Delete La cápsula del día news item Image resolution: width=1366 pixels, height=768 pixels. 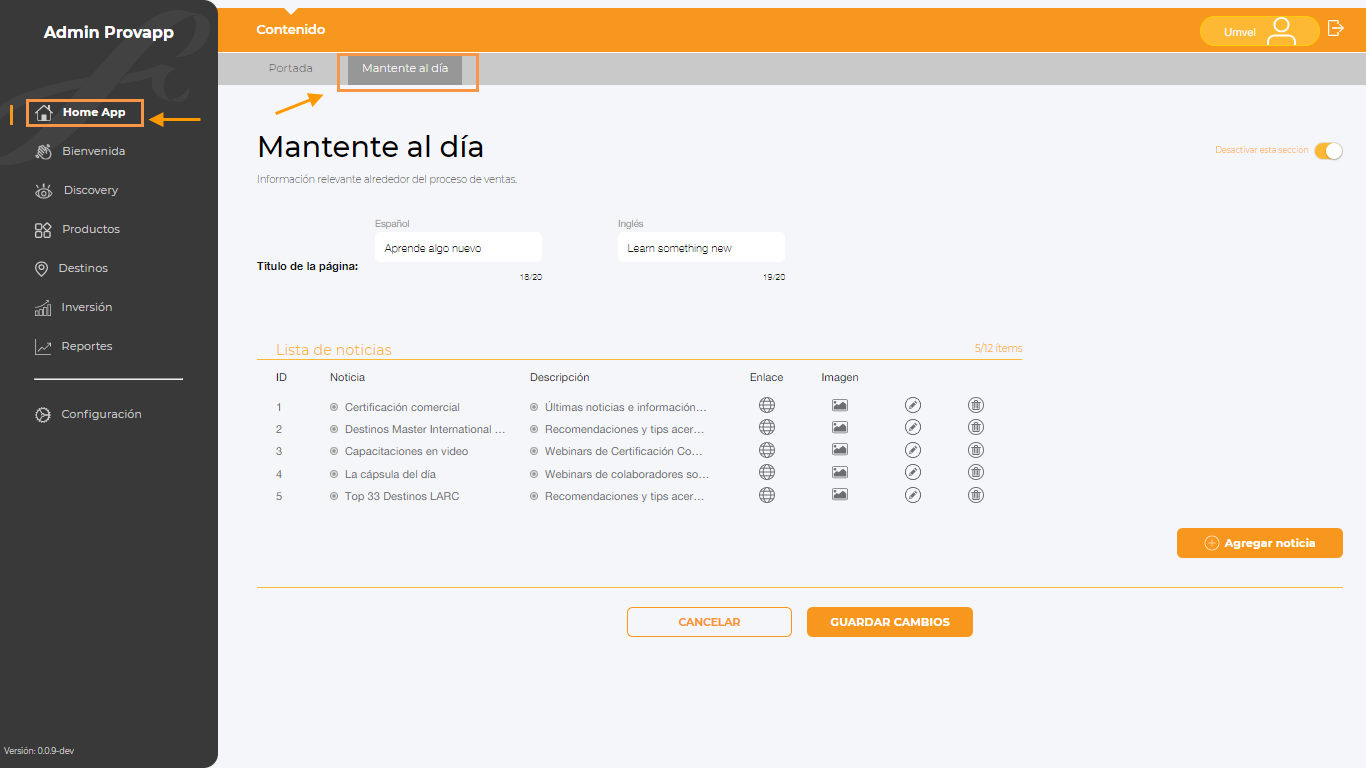[x=976, y=472]
